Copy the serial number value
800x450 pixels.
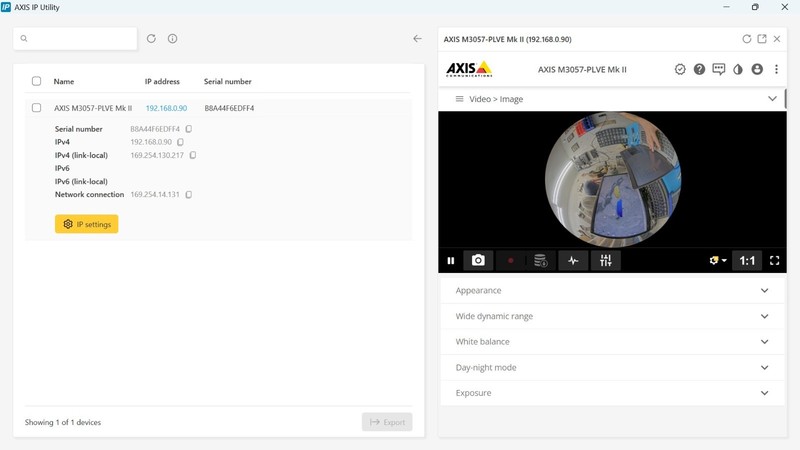click(x=189, y=129)
